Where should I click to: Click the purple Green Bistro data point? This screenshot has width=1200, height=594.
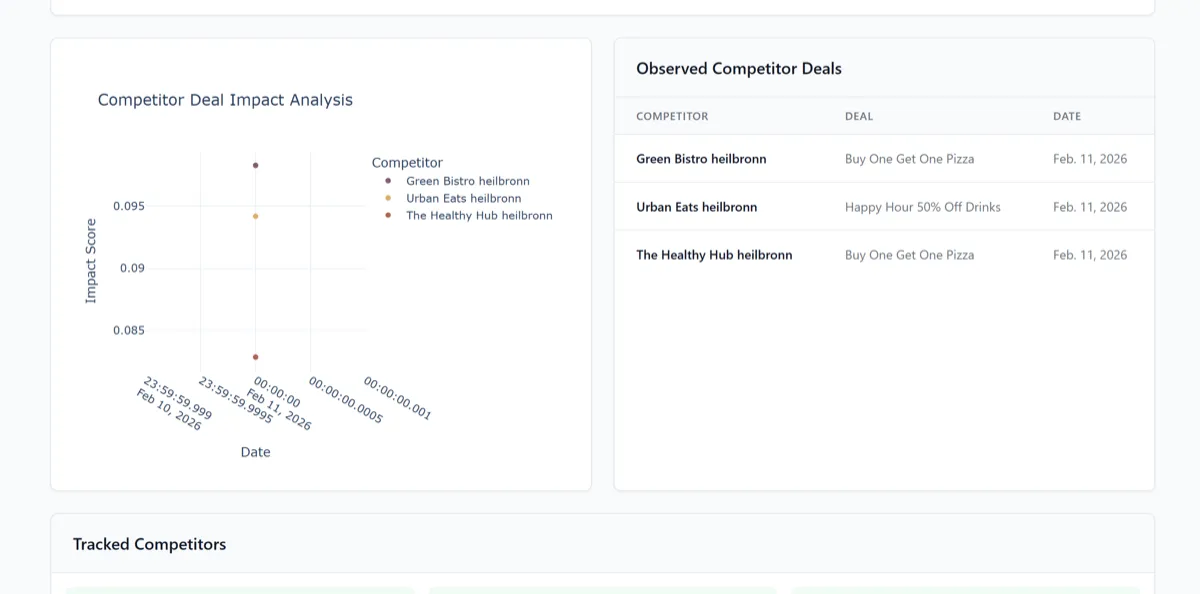(x=255, y=165)
